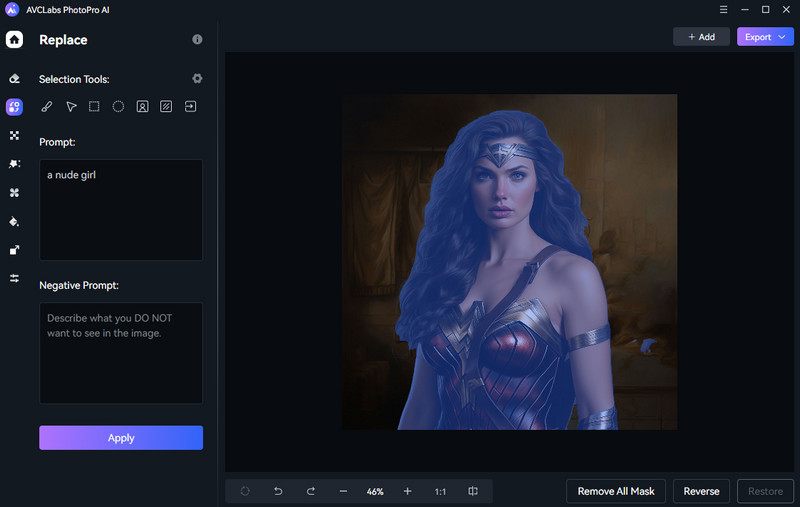800x507 pixels.
Task: Select the arrow pointer selection tool
Action: [x=71, y=106]
